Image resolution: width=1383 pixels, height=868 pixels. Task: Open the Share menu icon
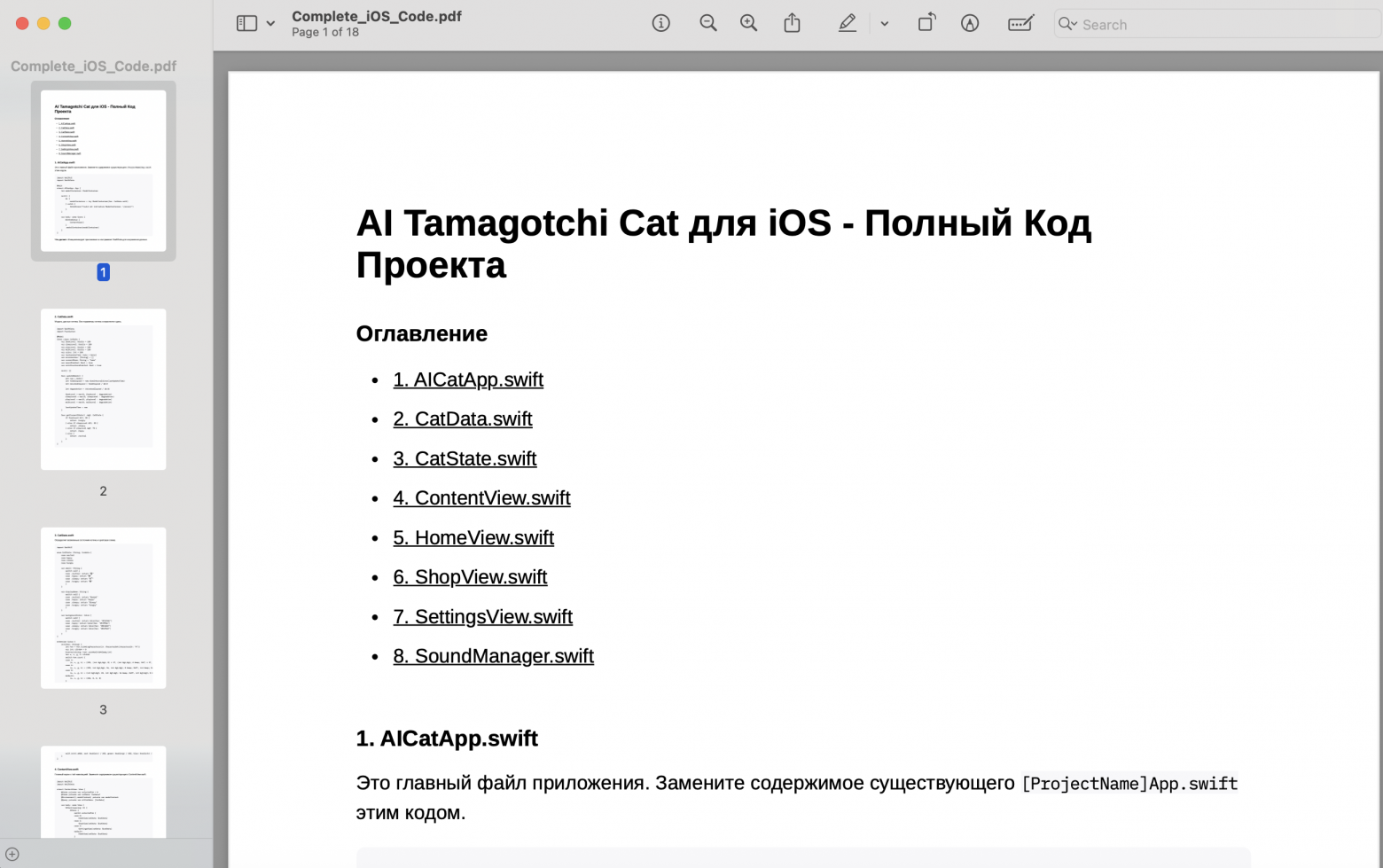tap(792, 24)
